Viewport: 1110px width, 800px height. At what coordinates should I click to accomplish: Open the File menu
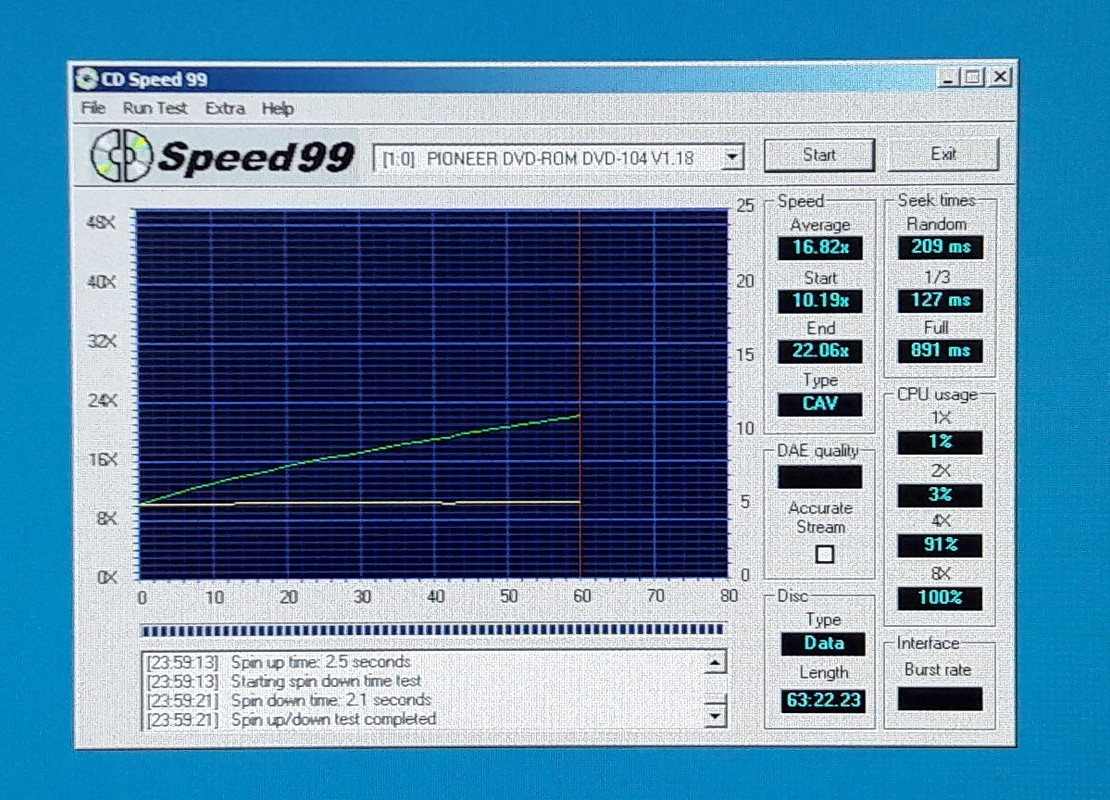coord(93,108)
